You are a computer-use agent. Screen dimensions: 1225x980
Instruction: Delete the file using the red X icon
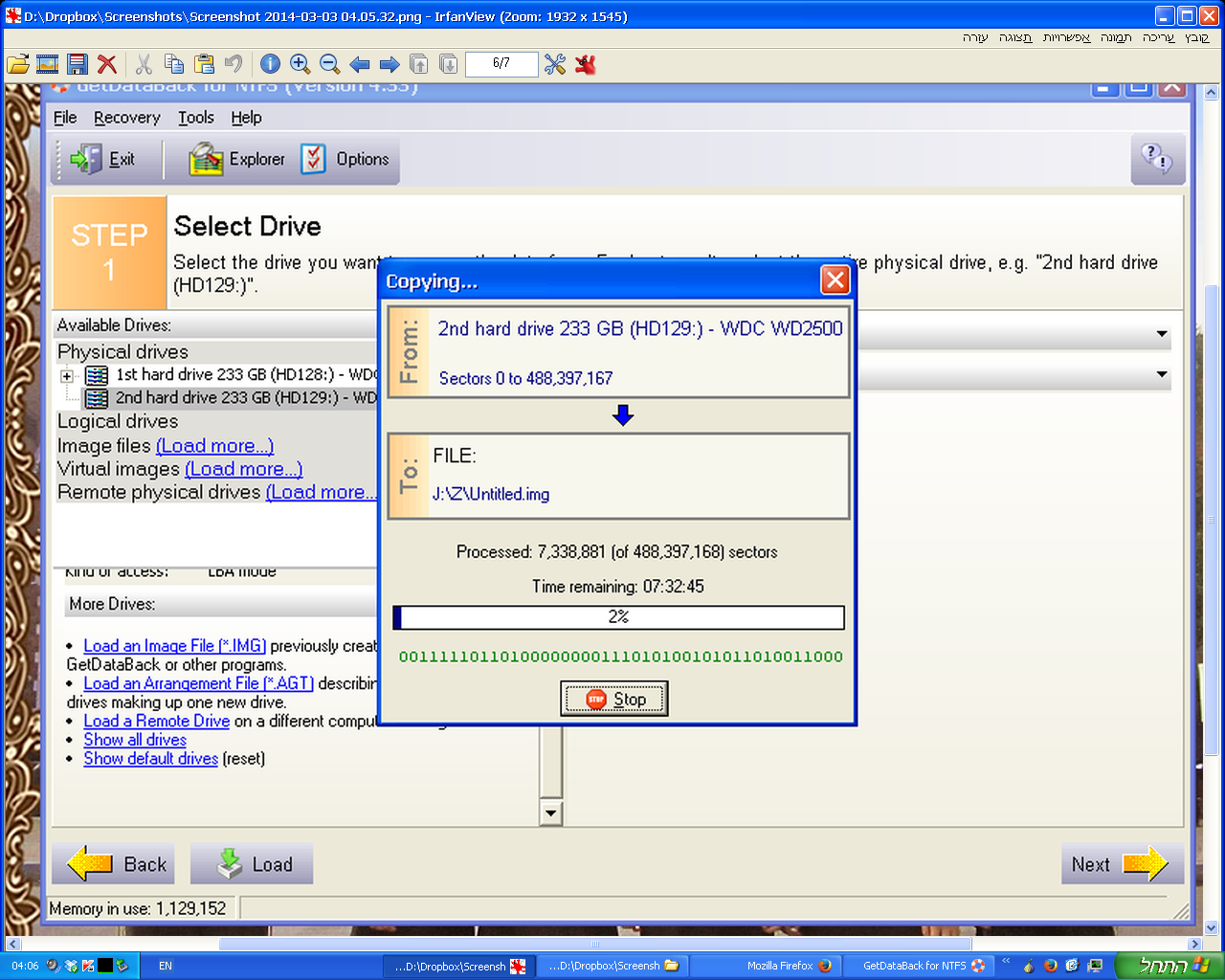tap(107, 64)
